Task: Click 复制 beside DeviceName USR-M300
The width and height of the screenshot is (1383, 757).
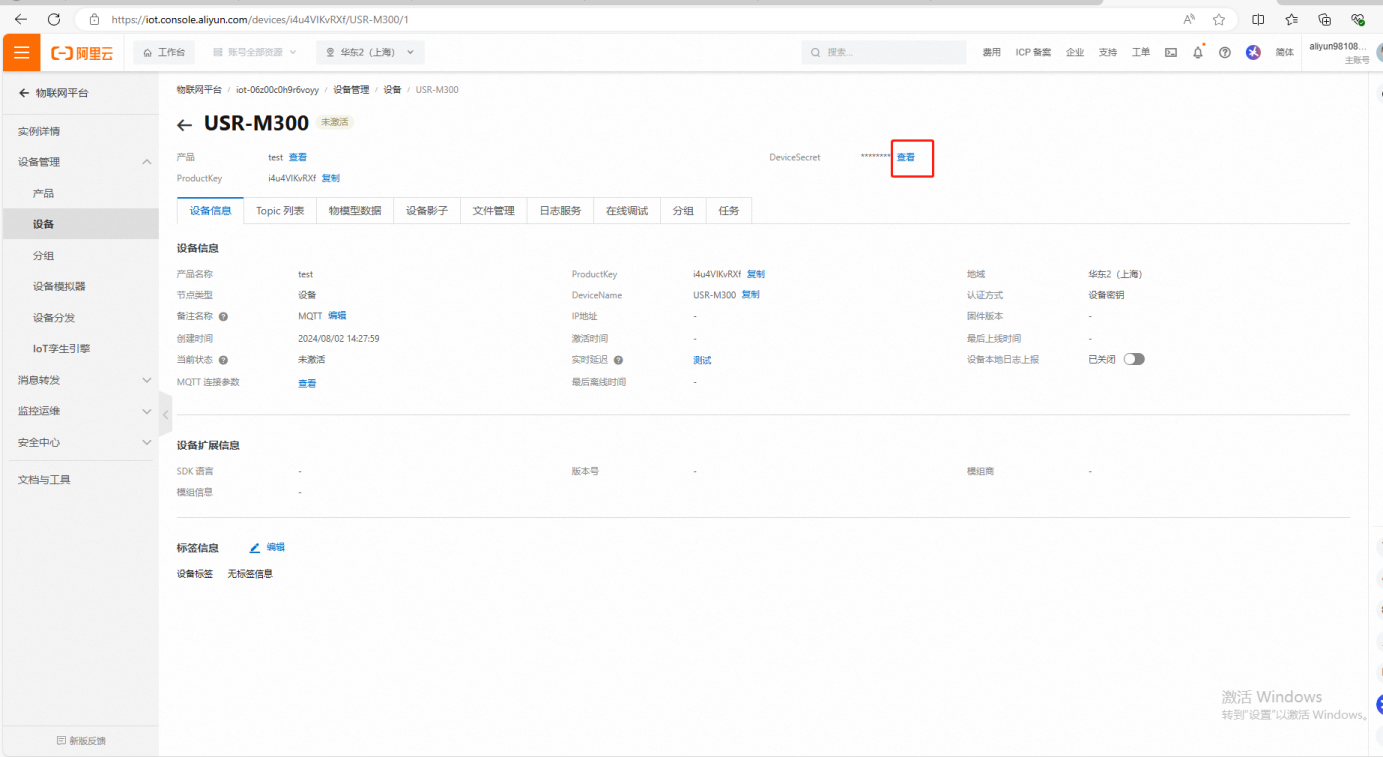Action: (x=750, y=295)
